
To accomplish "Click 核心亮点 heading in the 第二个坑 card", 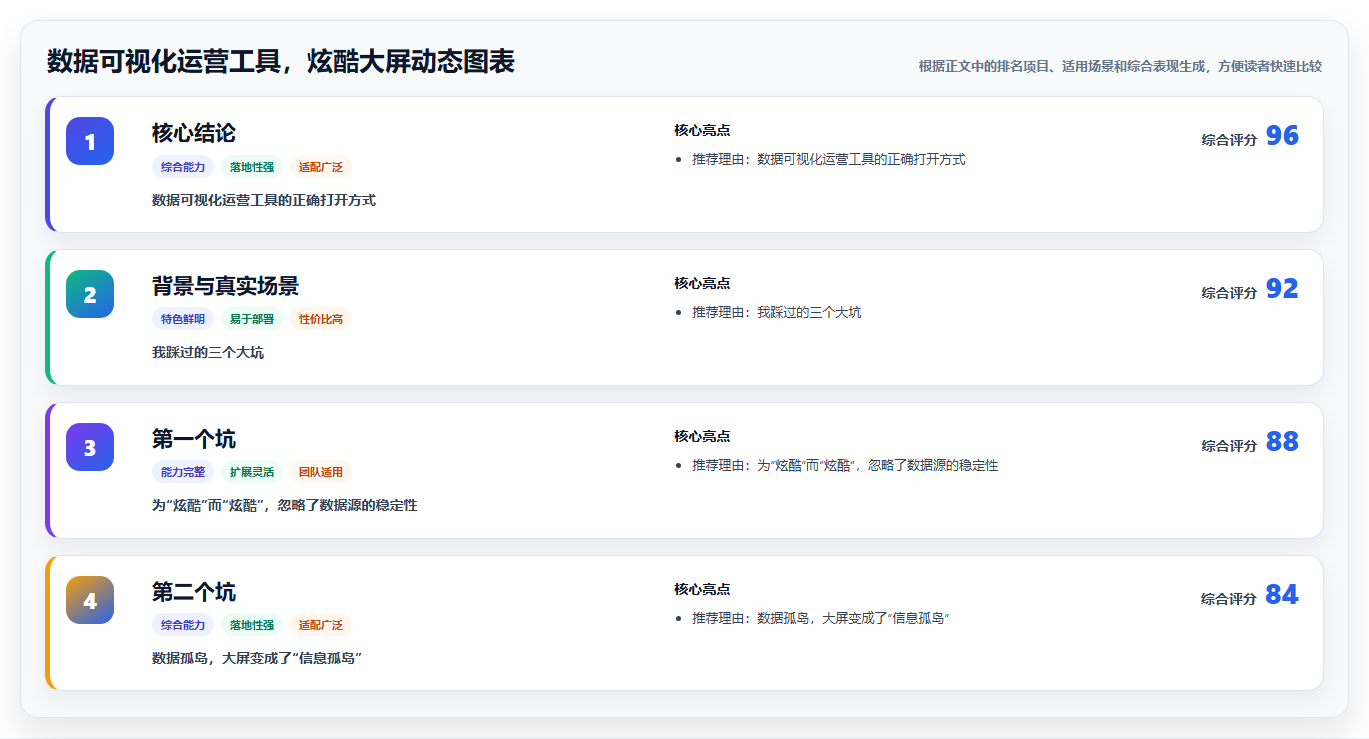I will (x=702, y=590).
